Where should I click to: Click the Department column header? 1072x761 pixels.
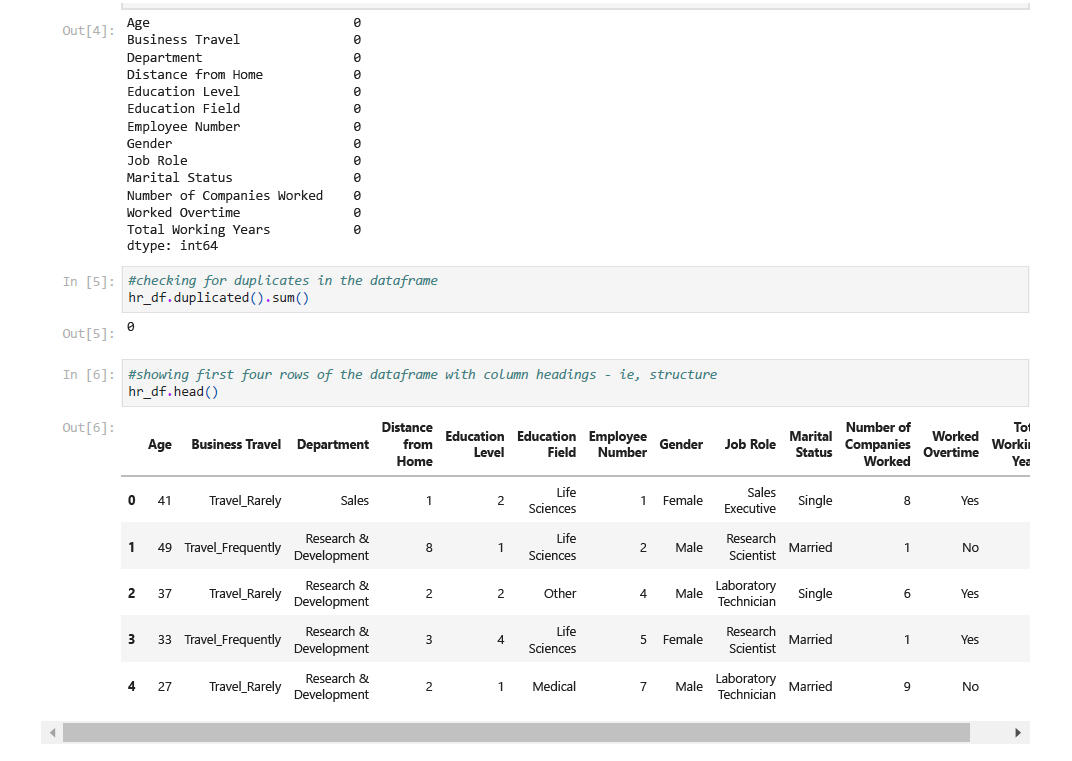click(333, 444)
